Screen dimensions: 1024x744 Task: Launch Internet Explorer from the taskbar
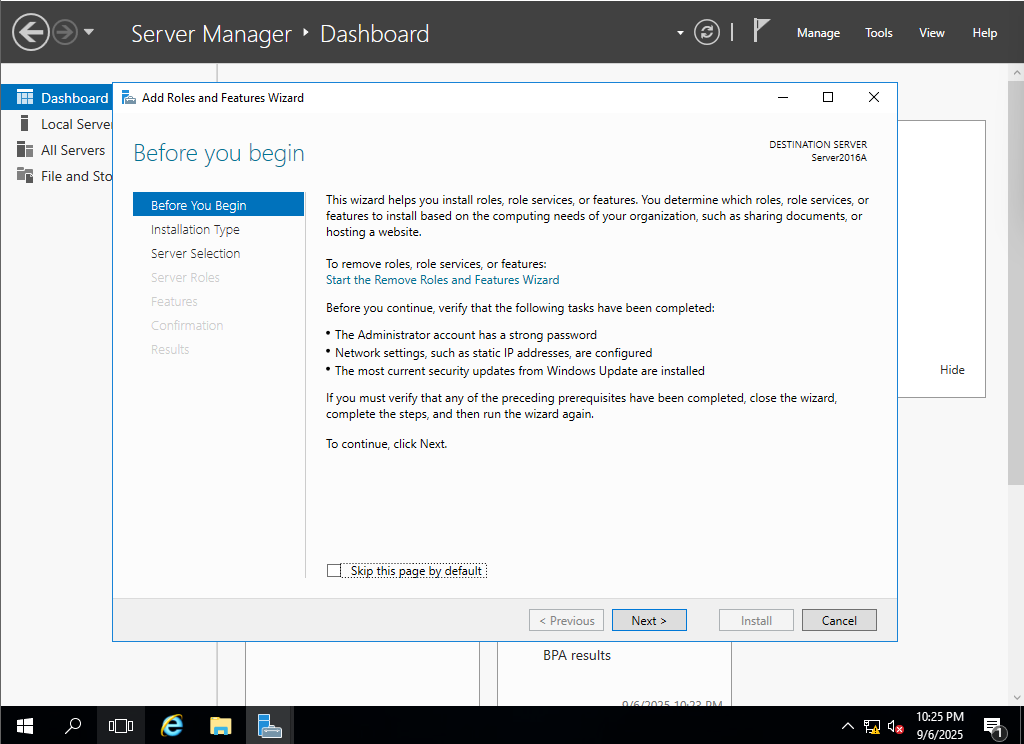point(172,725)
